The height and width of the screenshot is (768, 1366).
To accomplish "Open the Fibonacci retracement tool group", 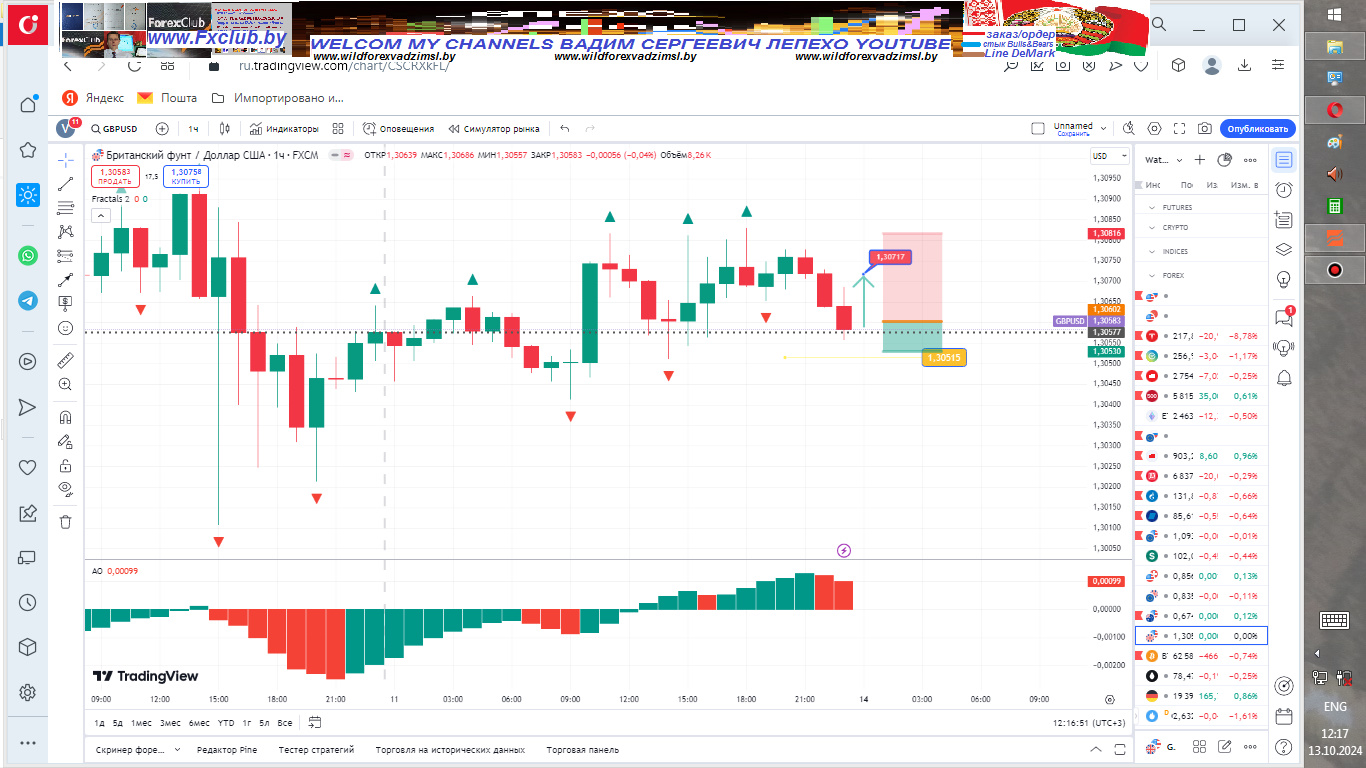I will click(x=65, y=208).
